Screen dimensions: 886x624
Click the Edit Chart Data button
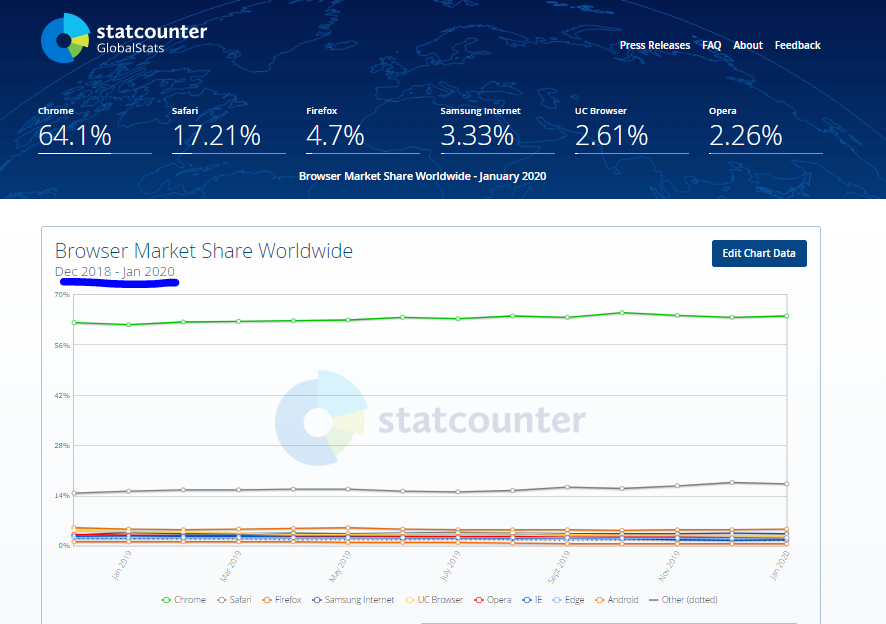tap(759, 253)
